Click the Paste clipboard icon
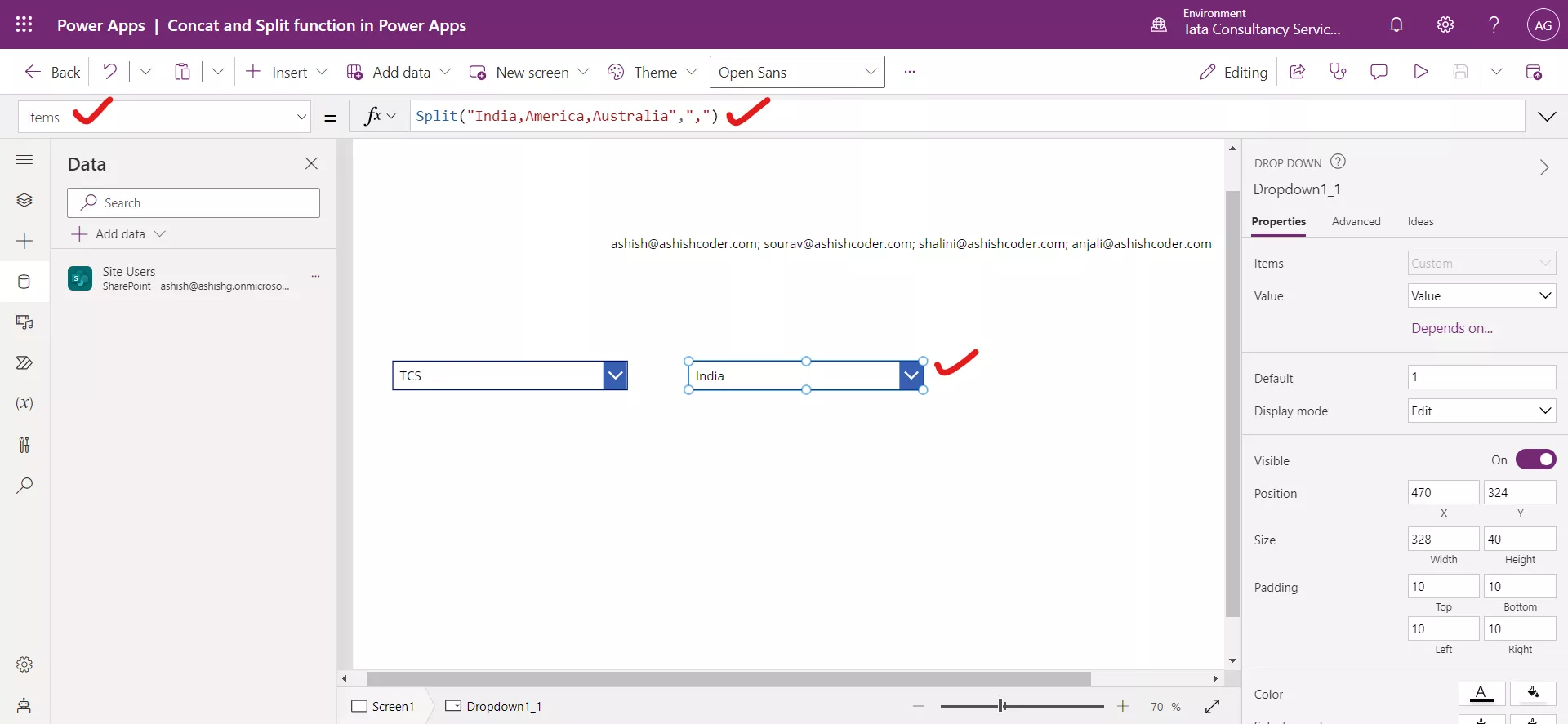Viewport: 1568px width, 724px height. point(182,72)
